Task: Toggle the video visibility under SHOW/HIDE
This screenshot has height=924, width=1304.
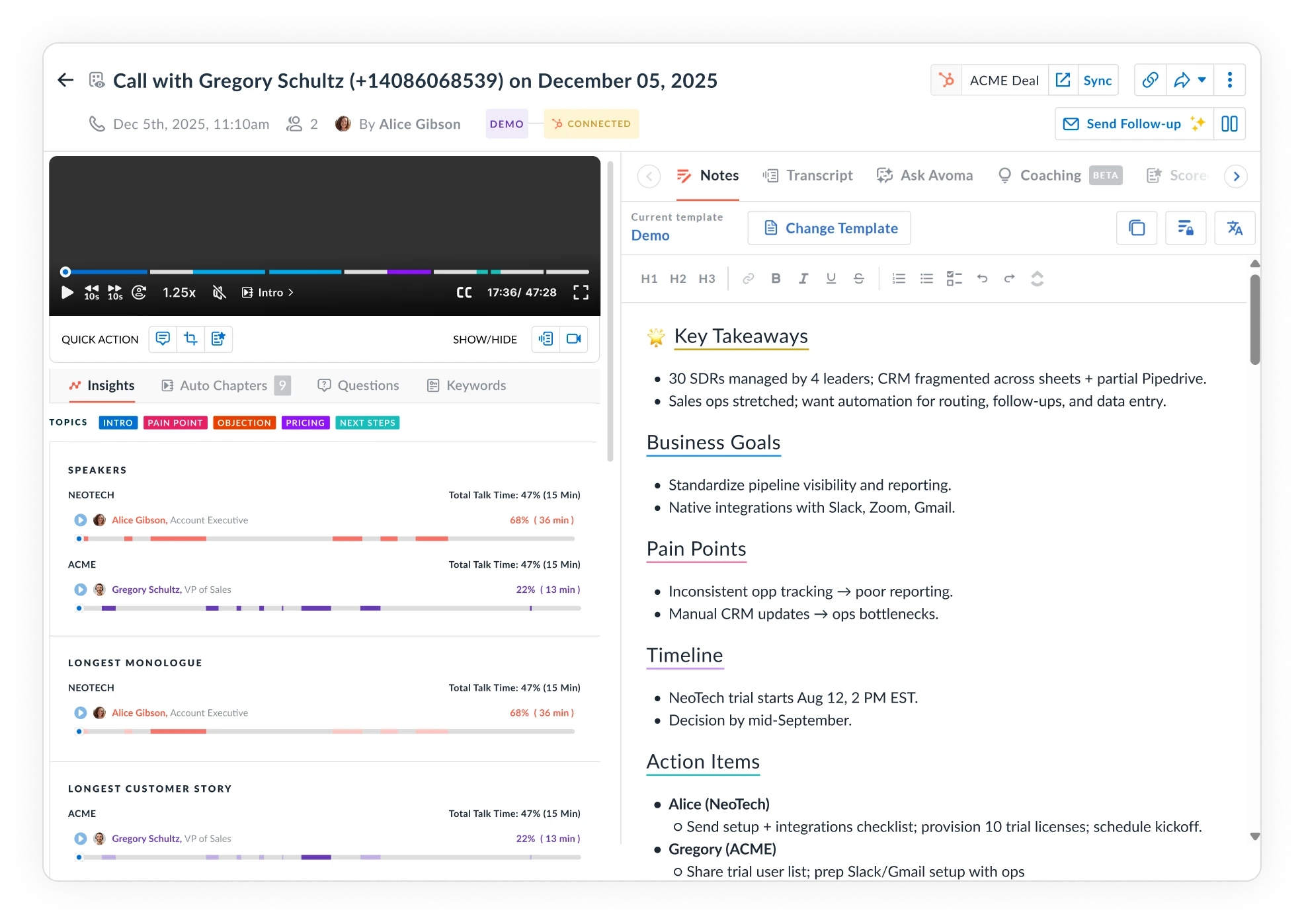Action: click(x=574, y=339)
